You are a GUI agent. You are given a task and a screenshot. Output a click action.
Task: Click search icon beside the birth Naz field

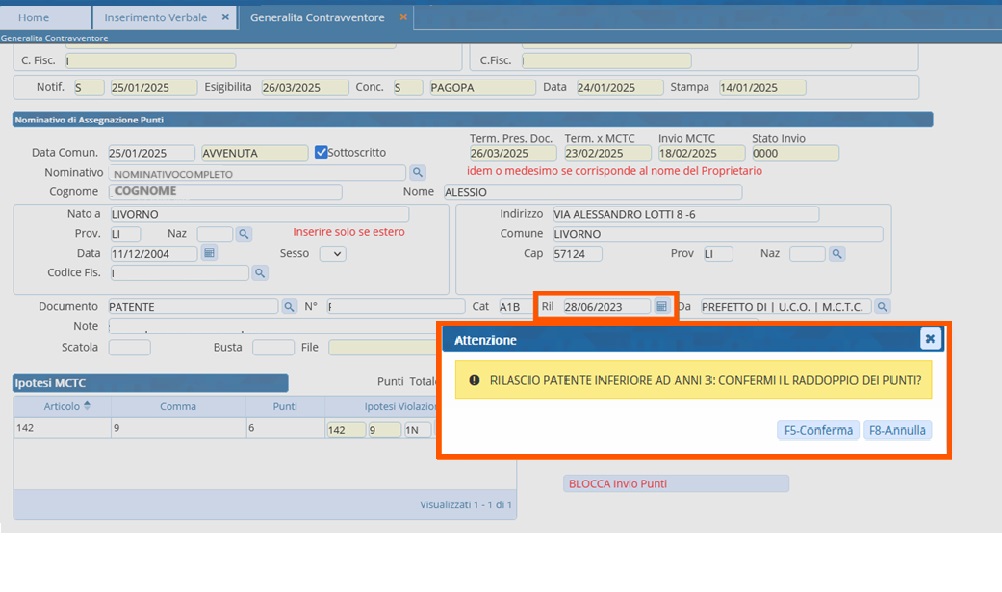243,234
